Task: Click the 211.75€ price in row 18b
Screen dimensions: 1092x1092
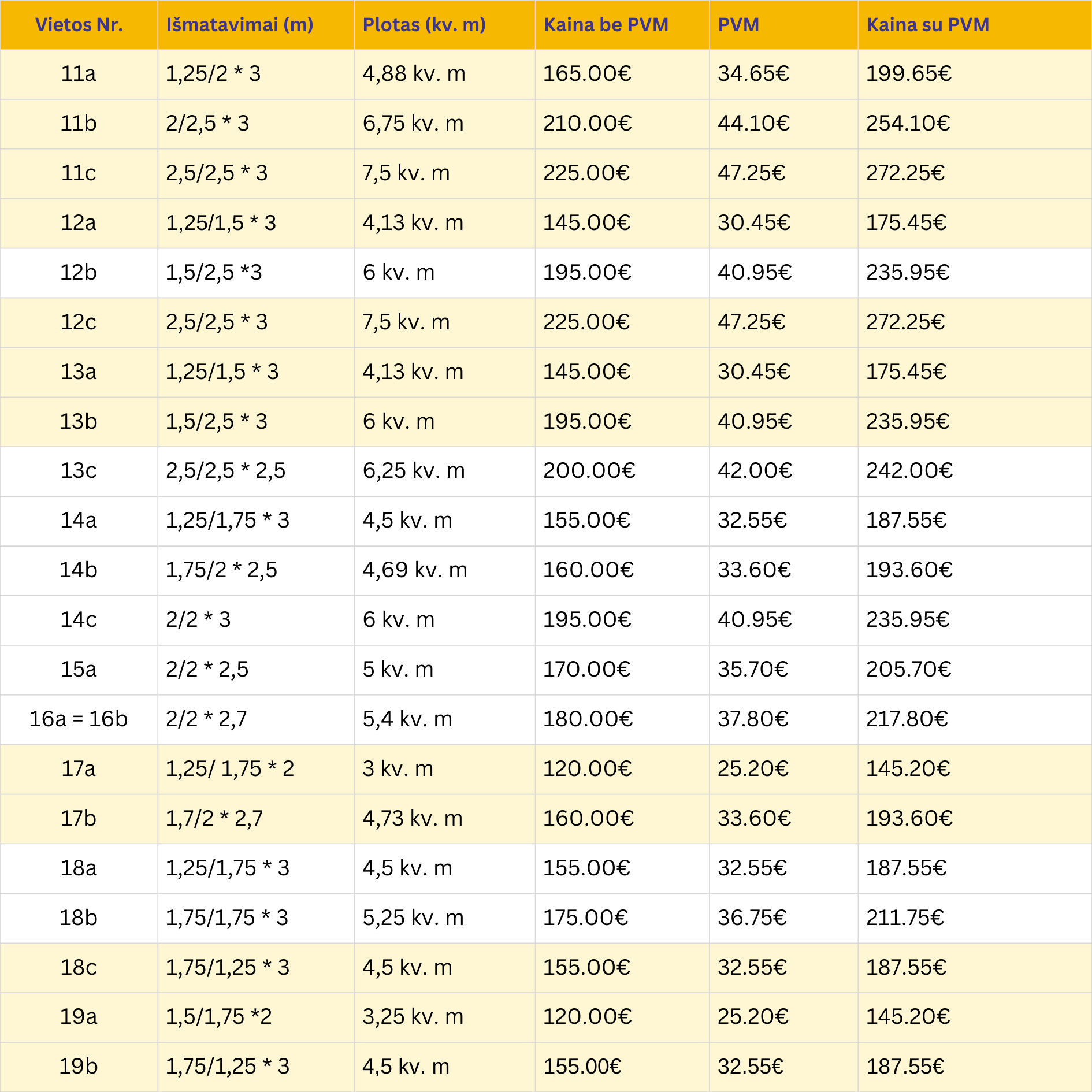Action: point(905,918)
